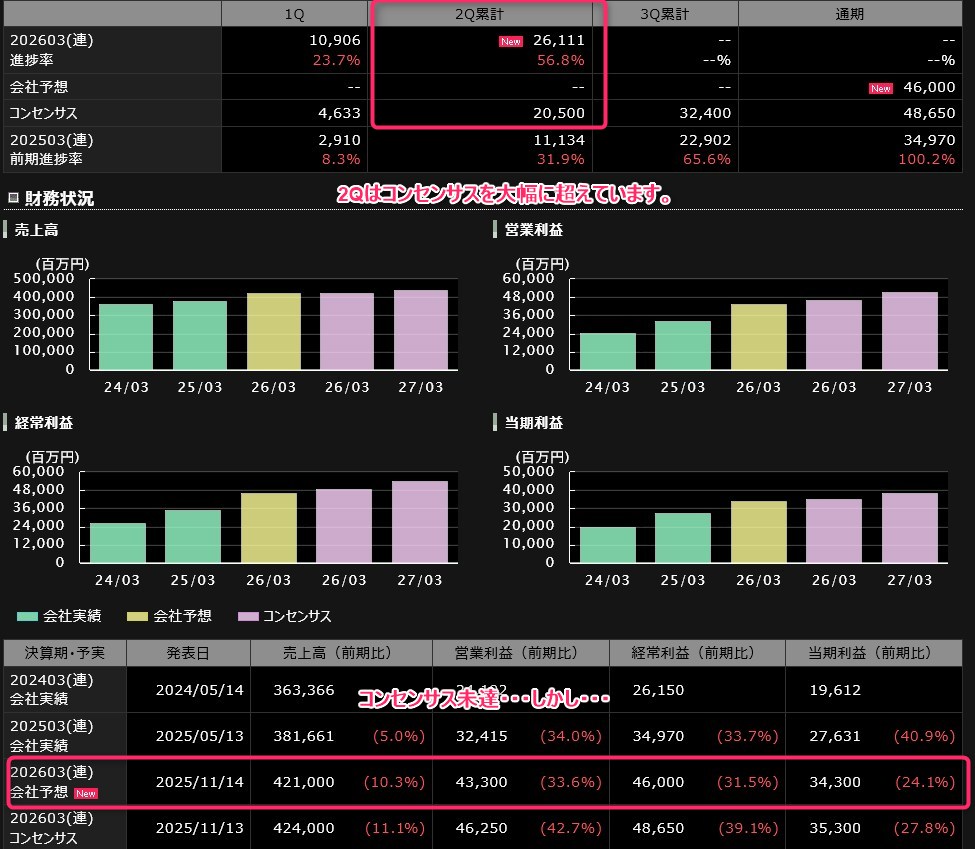This screenshot has height=849, width=975.
Task: Click the 決算期・予実 column header
Action: [65, 653]
